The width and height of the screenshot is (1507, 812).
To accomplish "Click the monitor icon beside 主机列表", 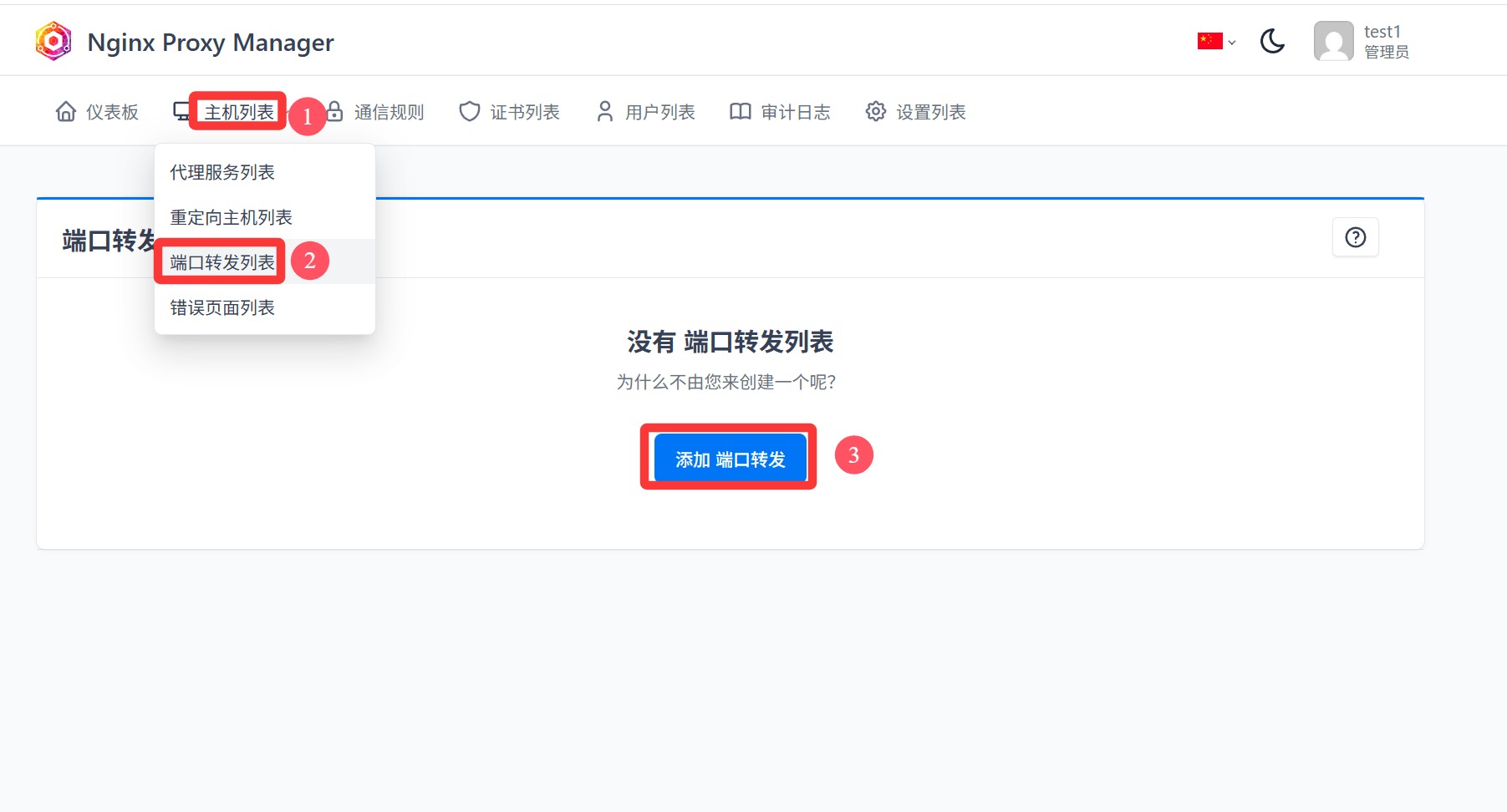I will click(x=181, y=112).
